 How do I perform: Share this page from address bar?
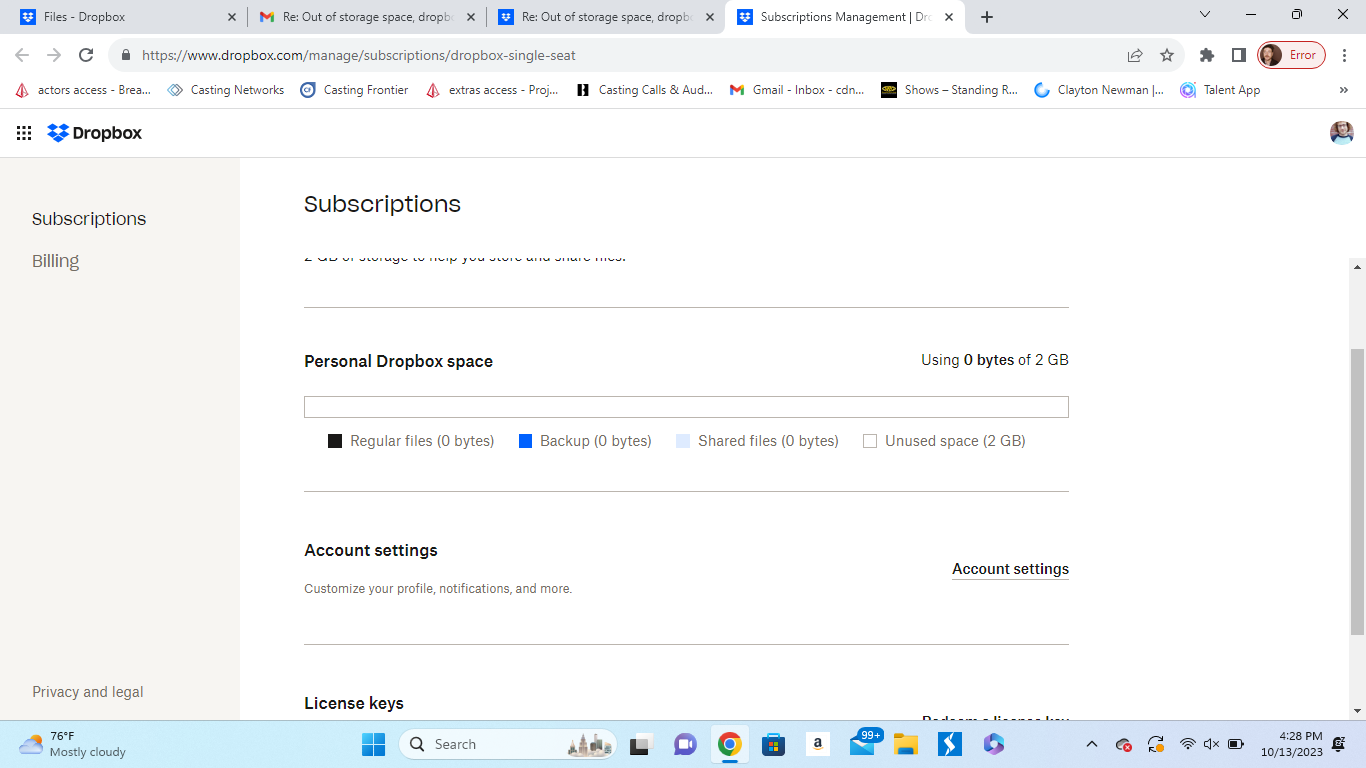1135,56
